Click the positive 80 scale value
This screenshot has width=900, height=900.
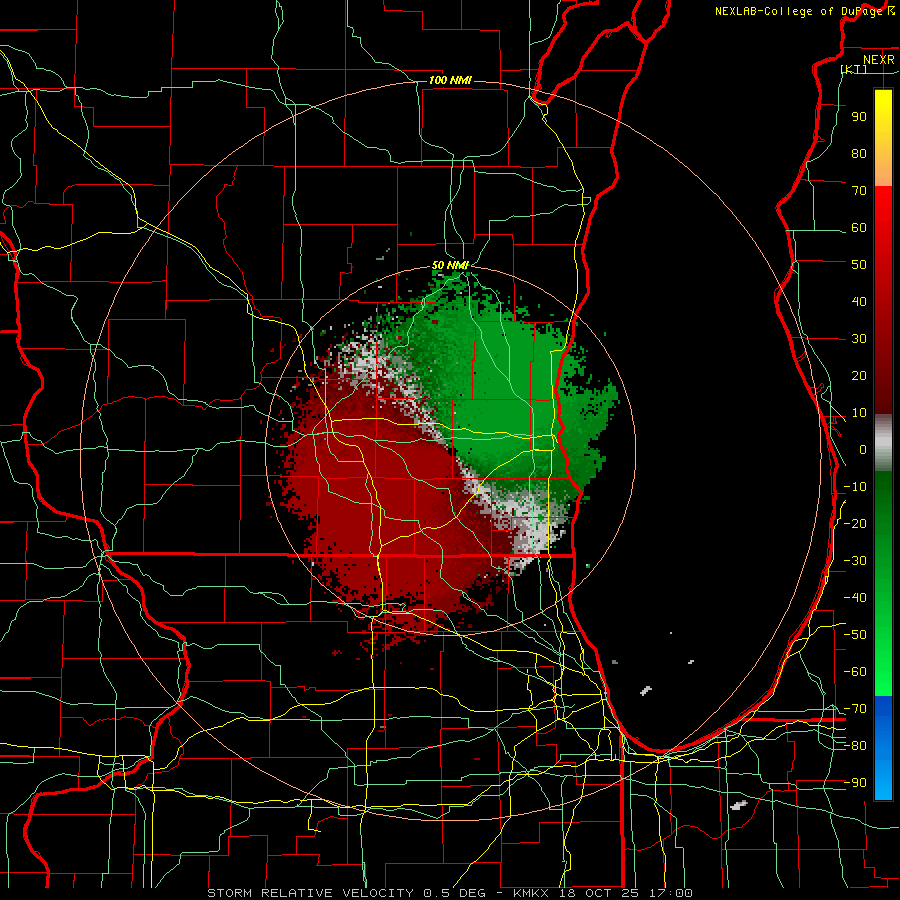pos(859,153)
